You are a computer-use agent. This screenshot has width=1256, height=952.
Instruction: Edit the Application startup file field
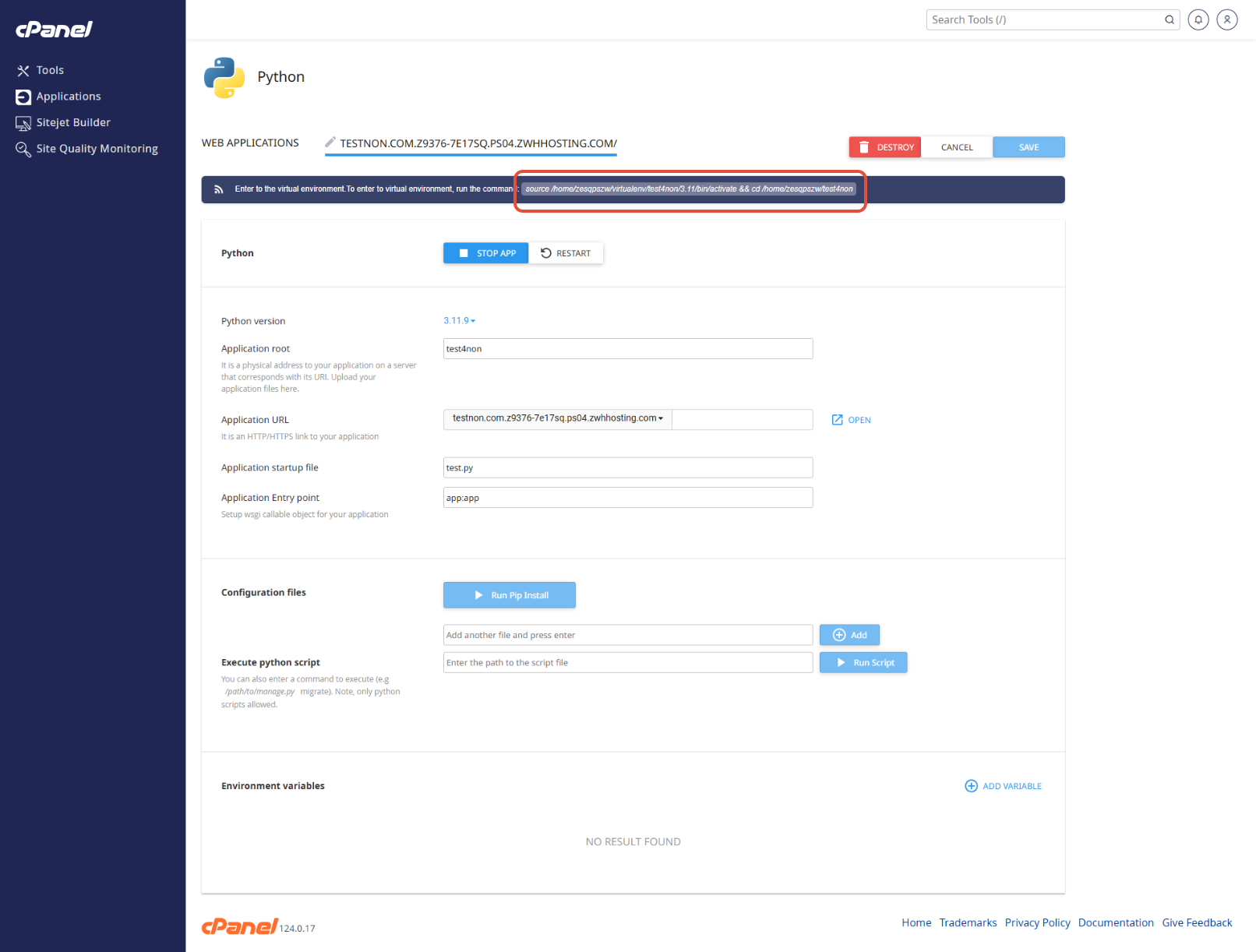628,467
